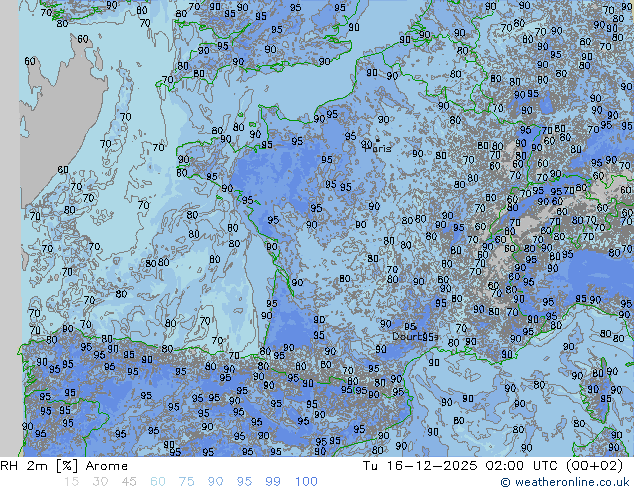Click the 'Tu 16-12-2025 02:00 UTC (00+02)' timestamp
The width and height of the screenshot is (634, 490).
tap(493, 466)
